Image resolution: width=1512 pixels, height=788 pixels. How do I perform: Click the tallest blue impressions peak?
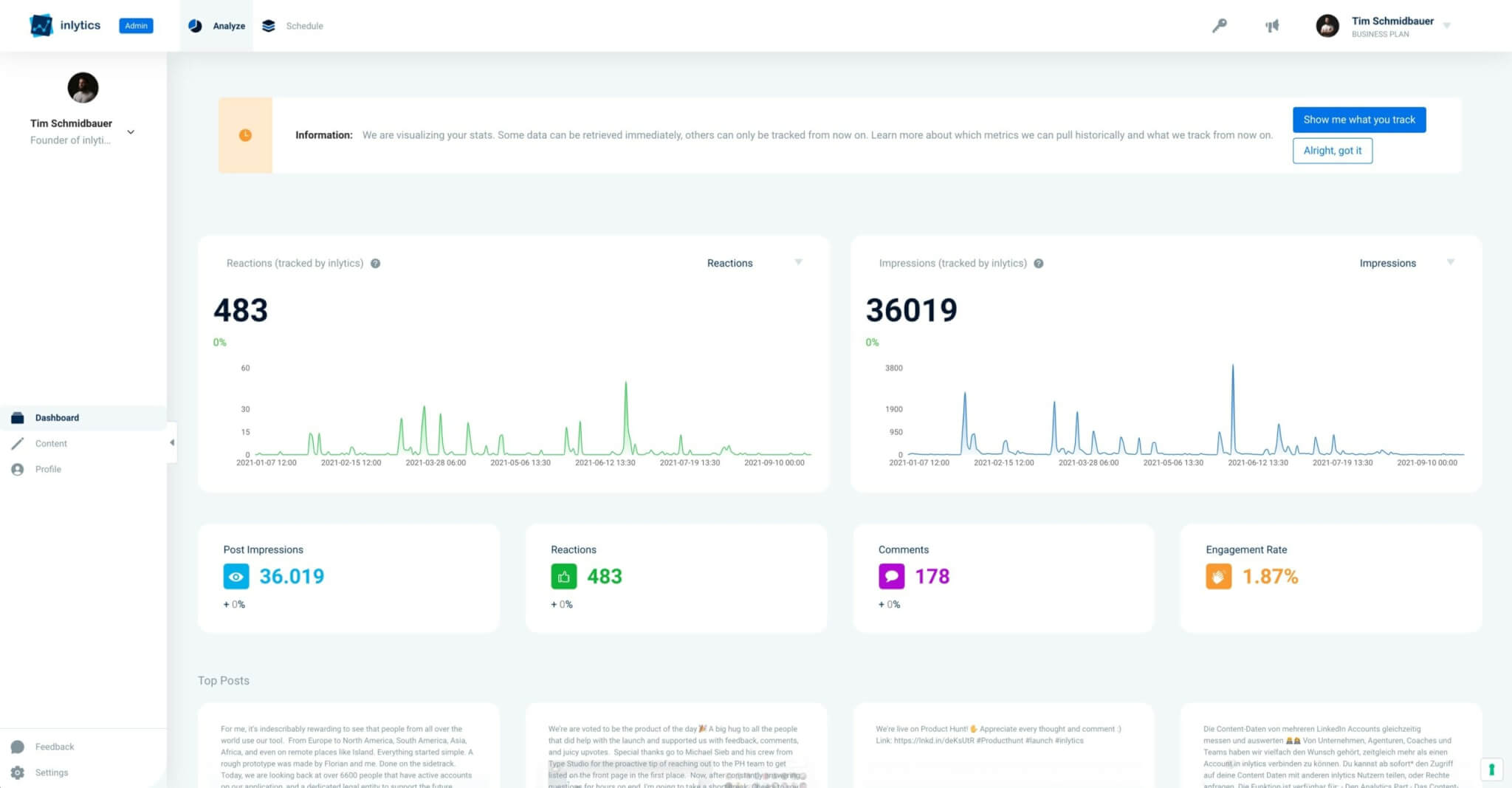coord(1232,367)
